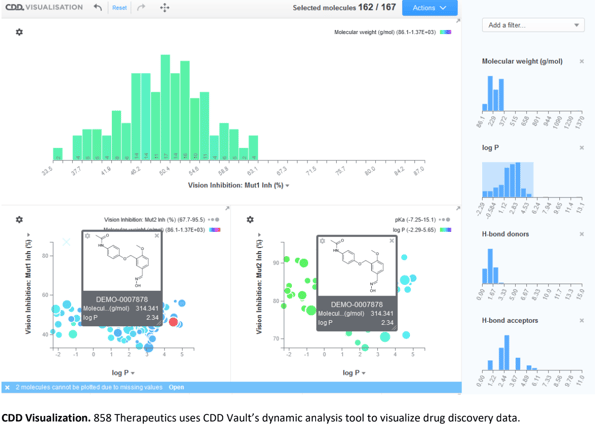Click the tallest histogram bar
600x429 pixels.
165,107
